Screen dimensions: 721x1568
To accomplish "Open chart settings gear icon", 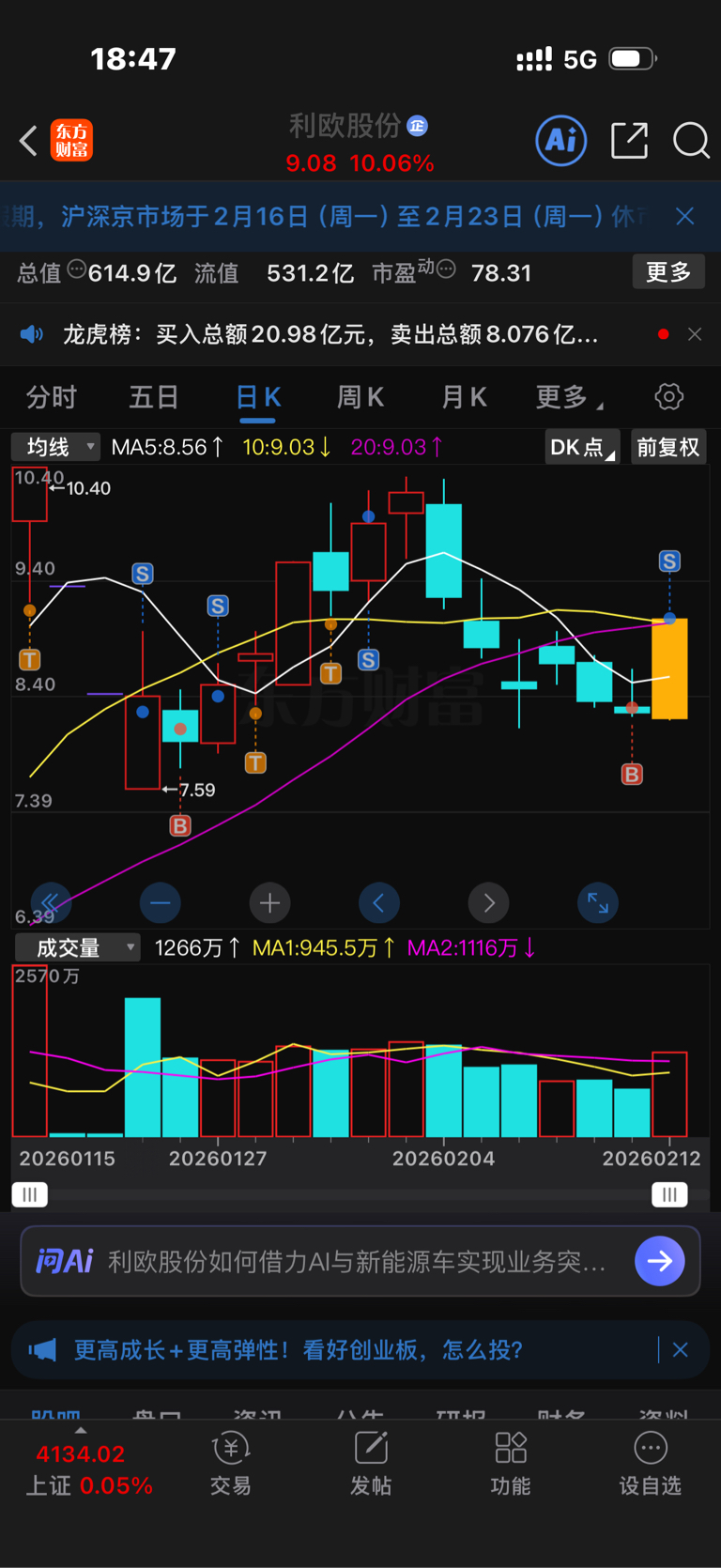I will (668, 396).
